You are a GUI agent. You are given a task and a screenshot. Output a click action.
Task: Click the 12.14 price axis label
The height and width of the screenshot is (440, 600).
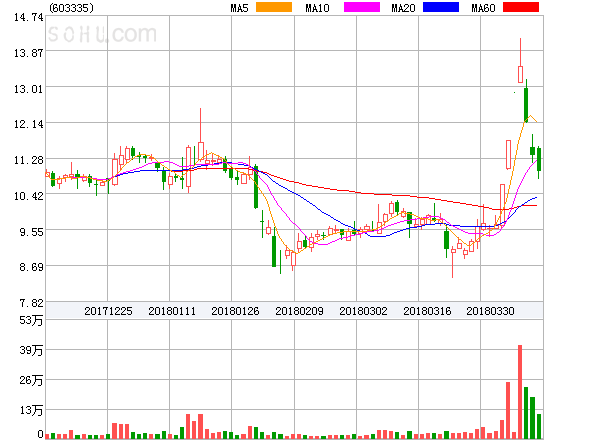28,124
